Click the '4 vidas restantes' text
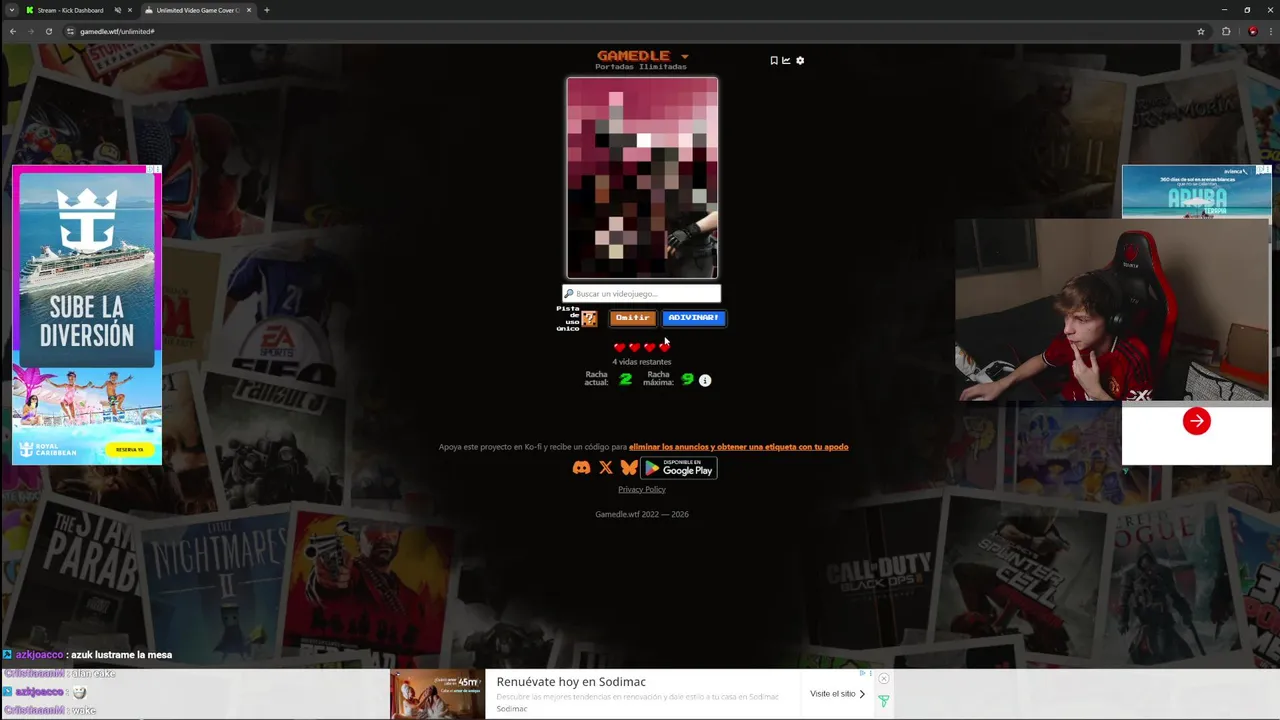The image size is (1280, 720). 642,362
